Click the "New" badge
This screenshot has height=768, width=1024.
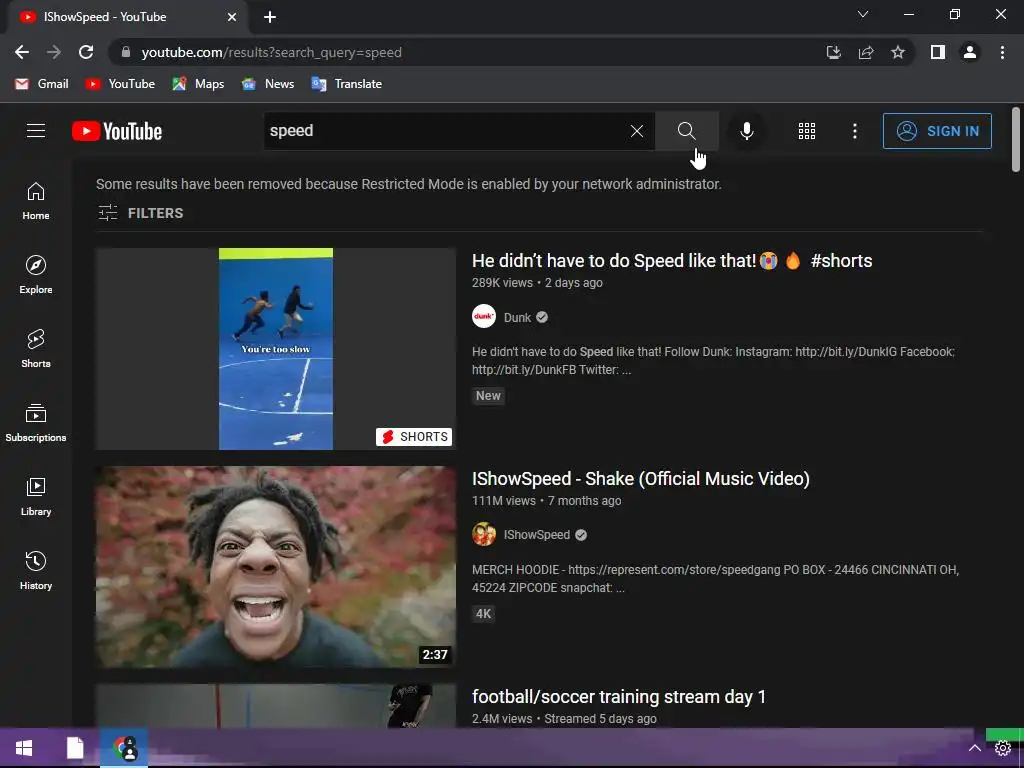click(x=488, y=396)
